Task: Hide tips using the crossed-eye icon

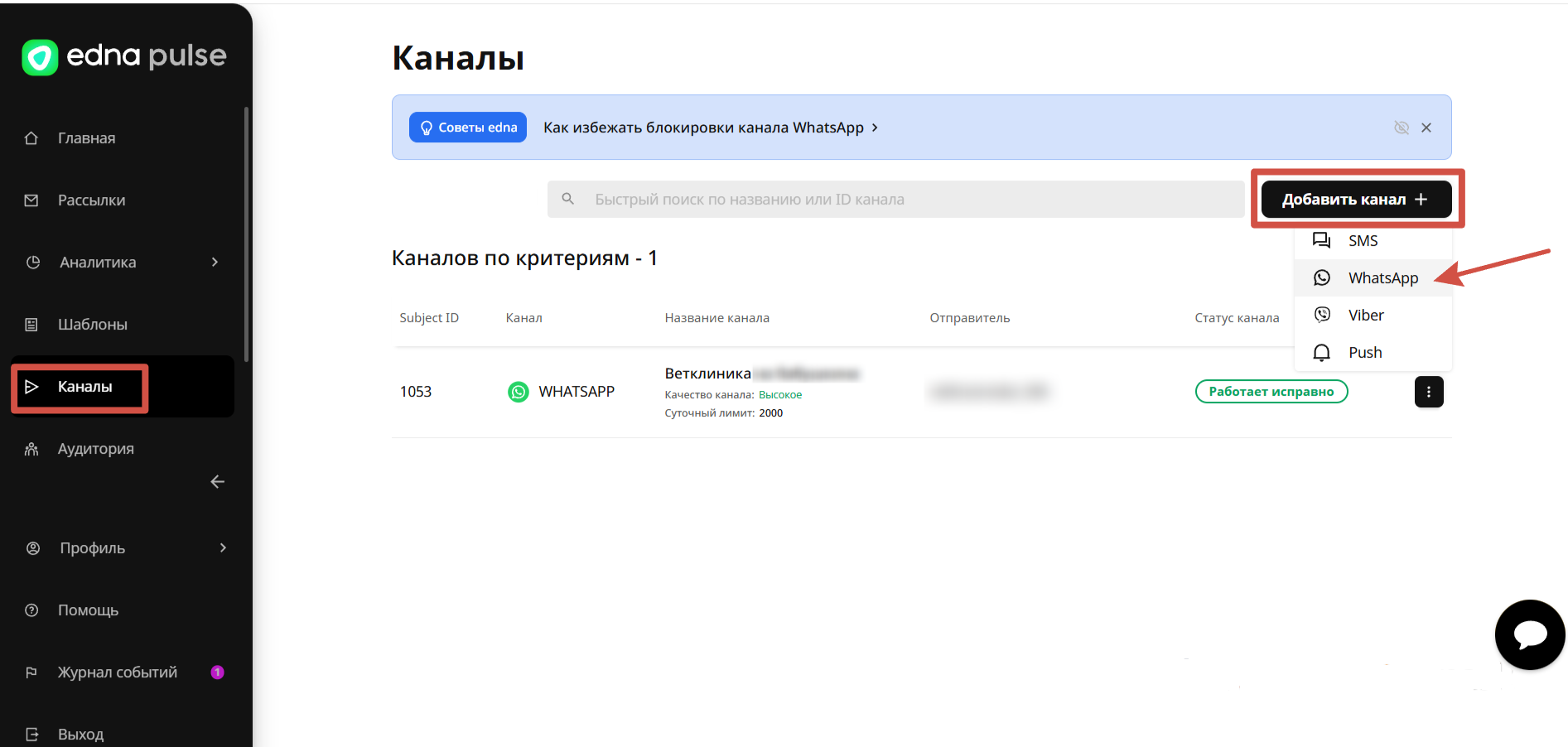Action: [x=1401, y=128]
